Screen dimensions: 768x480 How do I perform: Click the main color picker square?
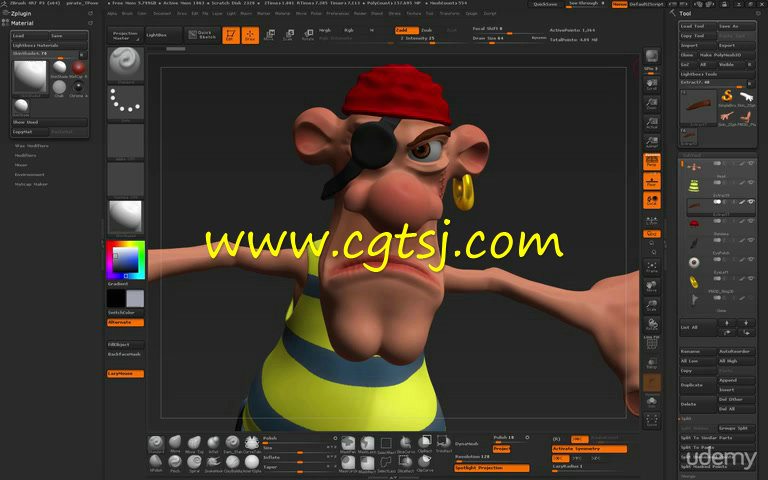[125, 260]
